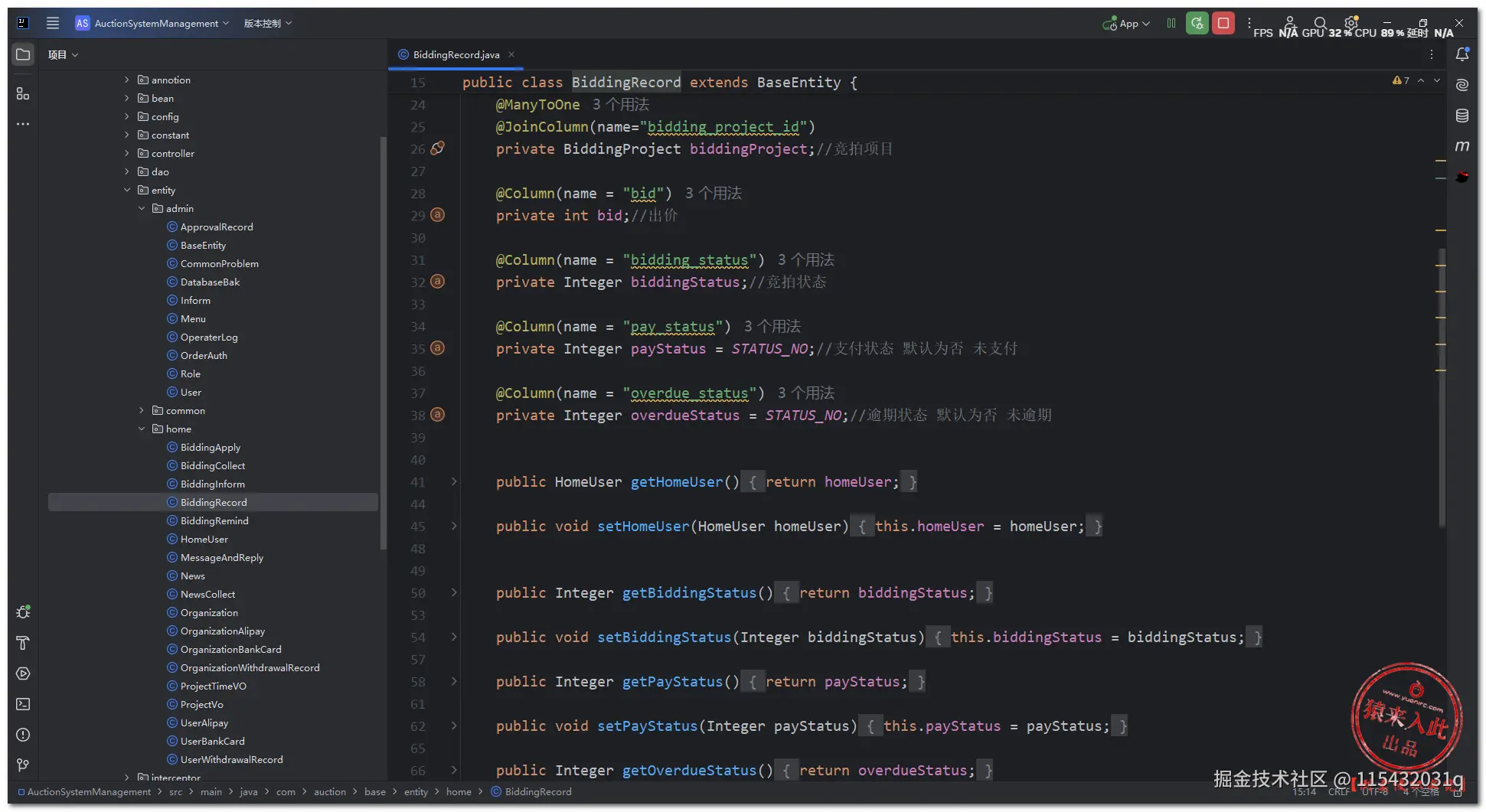
Task: Click UTF-8 encoding in status bar
Action: [1375, 792]
